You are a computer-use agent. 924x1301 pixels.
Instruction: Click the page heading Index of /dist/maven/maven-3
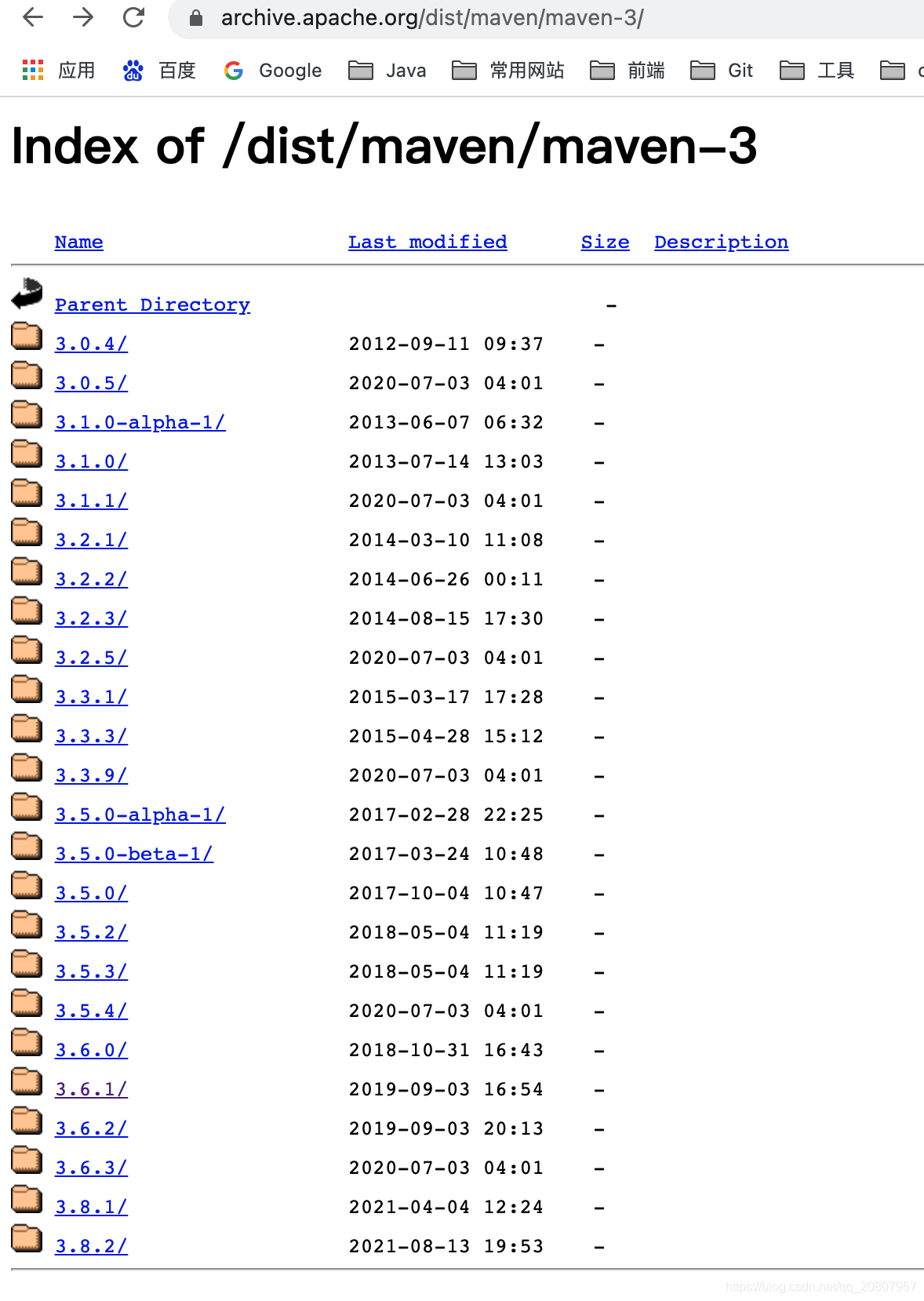coord(384,146)
